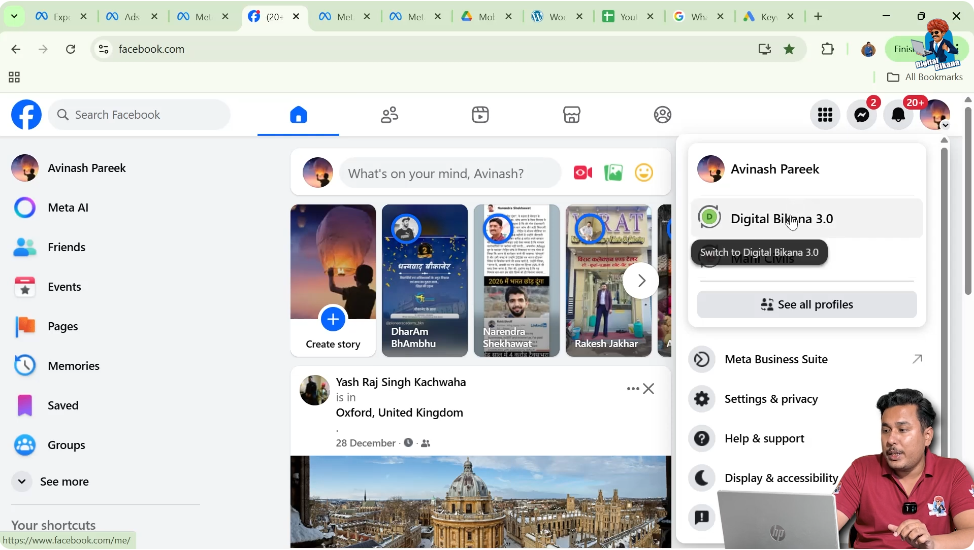Open the Apps grid in bookmarks bar
The height and width of the screenshot is (550, 974).
[x=14, y=77]
